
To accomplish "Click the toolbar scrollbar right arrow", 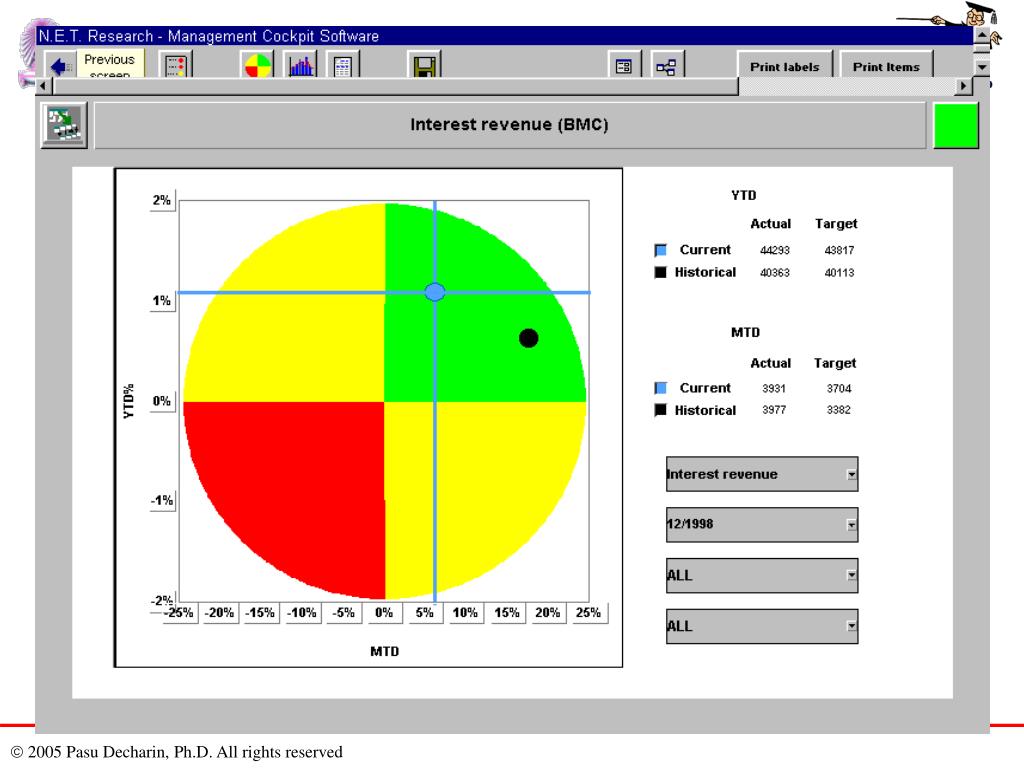I will (x=963, y=86).
